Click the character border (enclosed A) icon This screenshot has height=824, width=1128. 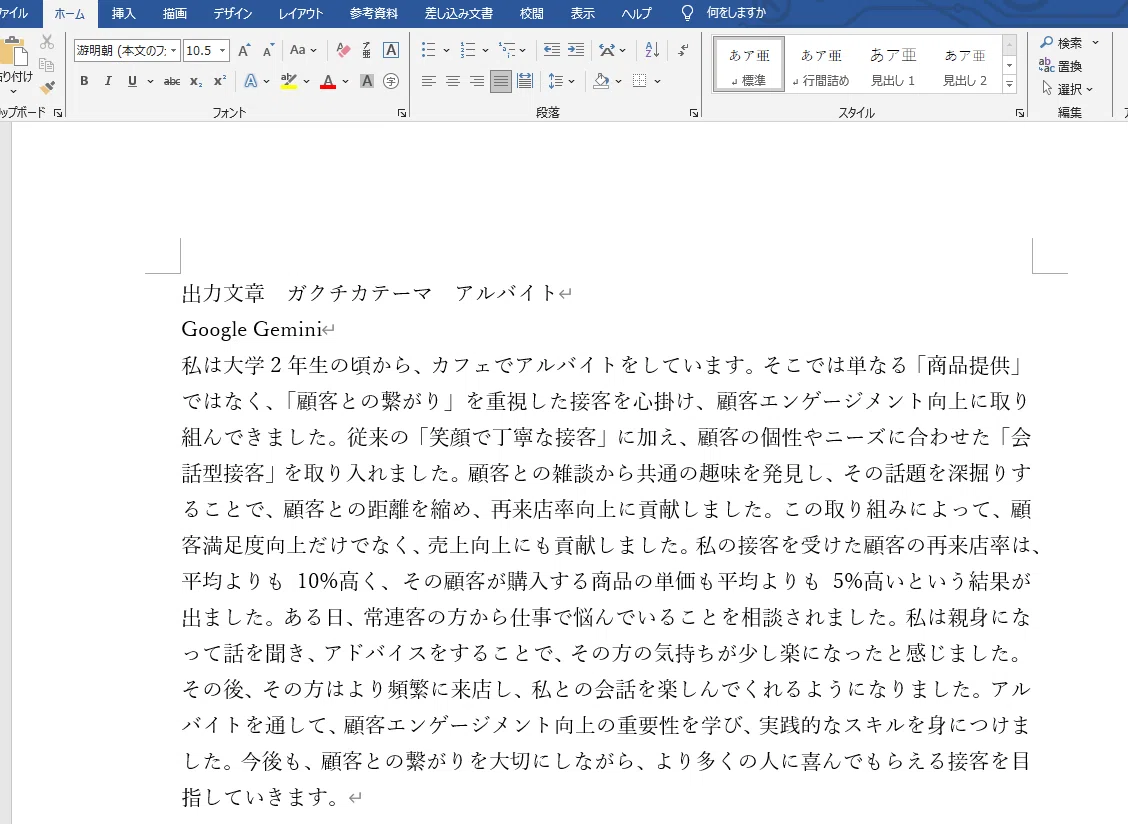[x=391, y=50]
